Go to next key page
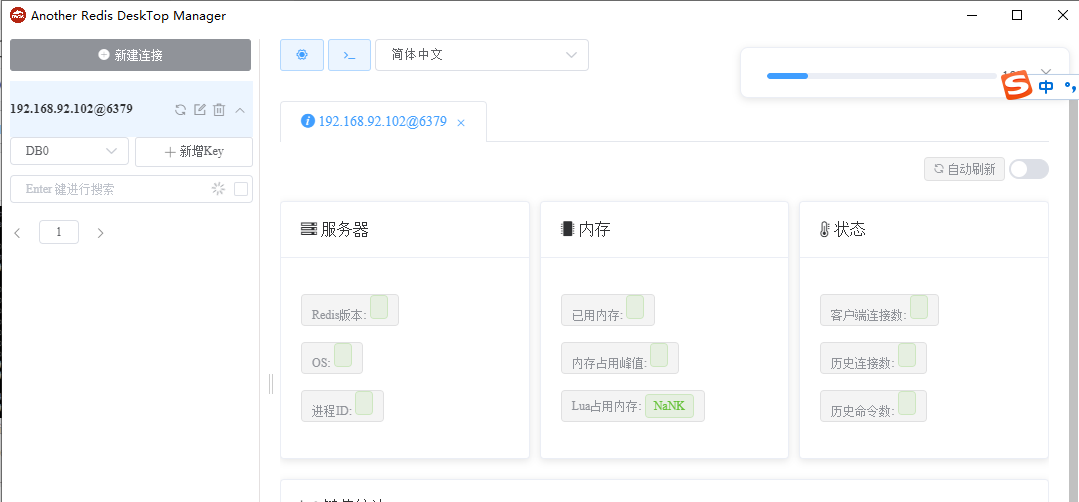This screenshot has height=502, width=1079. tap(100, 233)
